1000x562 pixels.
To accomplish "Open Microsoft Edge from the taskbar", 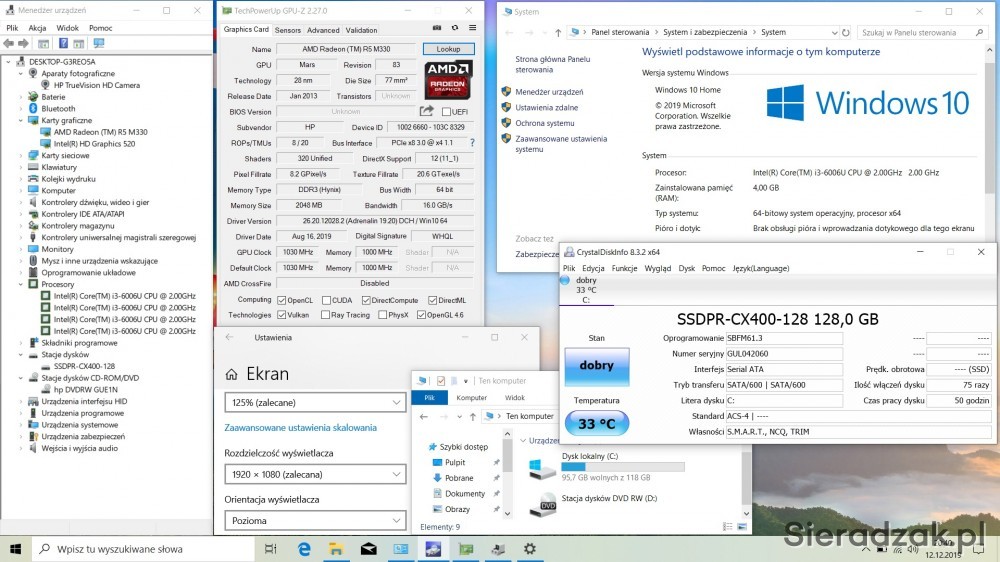I will coord(304,549).
